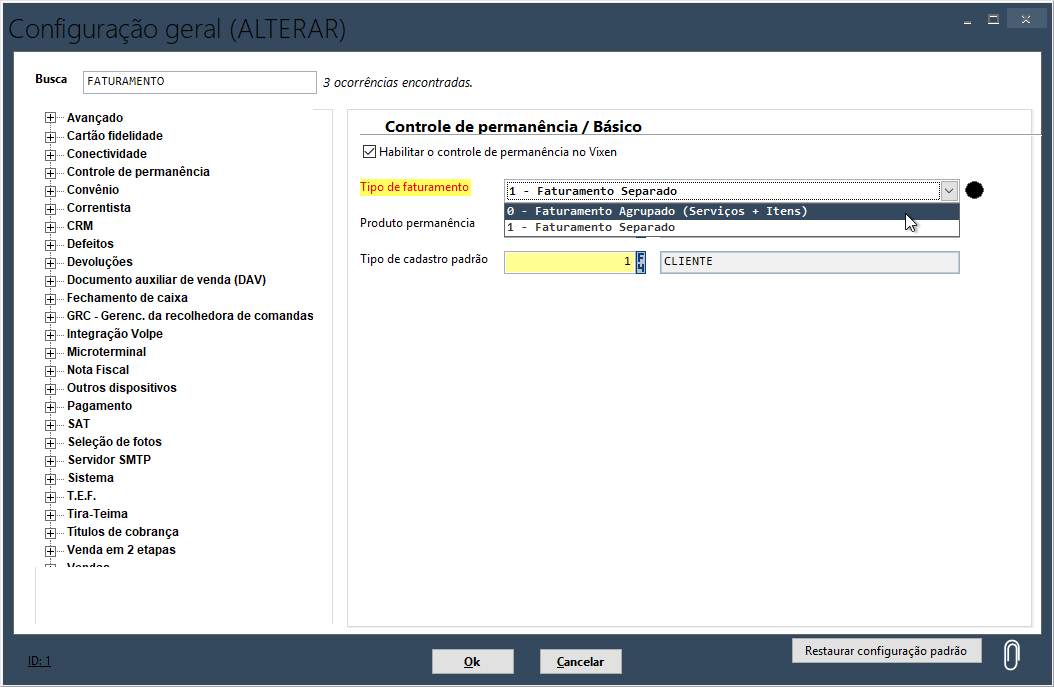Click the ID: 1 link

coord(39,661)
